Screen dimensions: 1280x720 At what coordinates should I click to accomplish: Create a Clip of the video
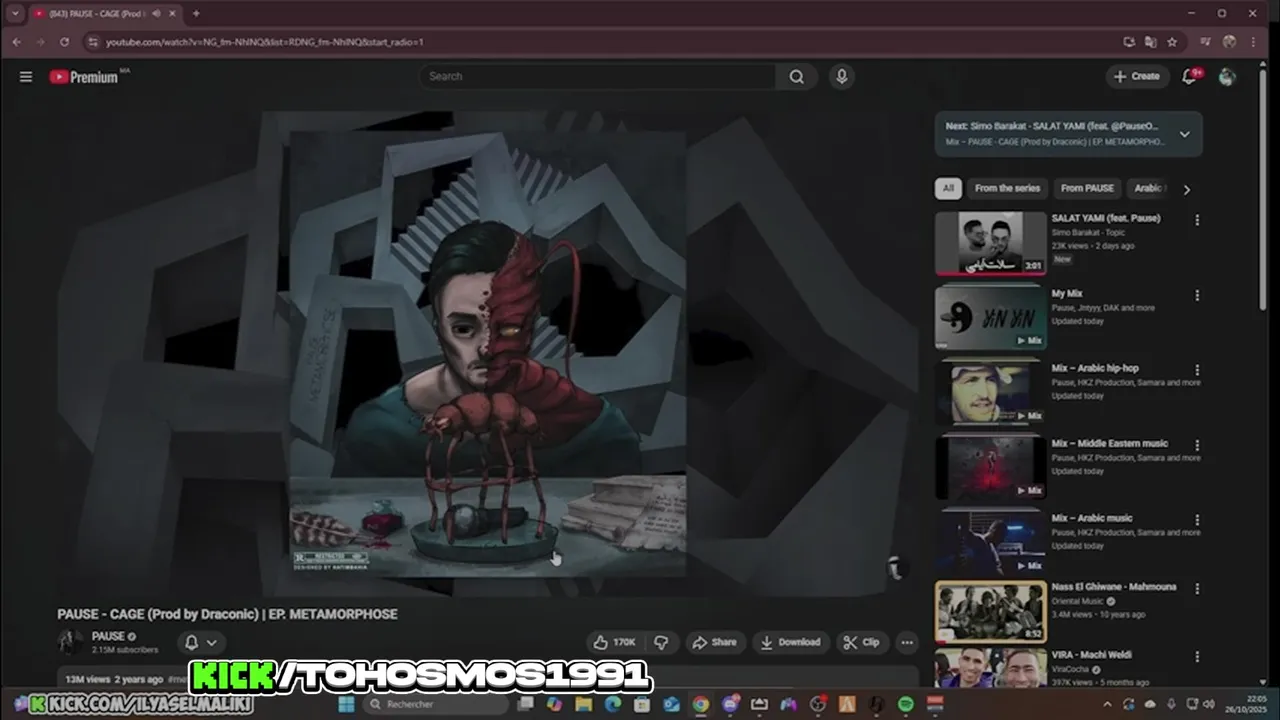click(x=862, y=642)
